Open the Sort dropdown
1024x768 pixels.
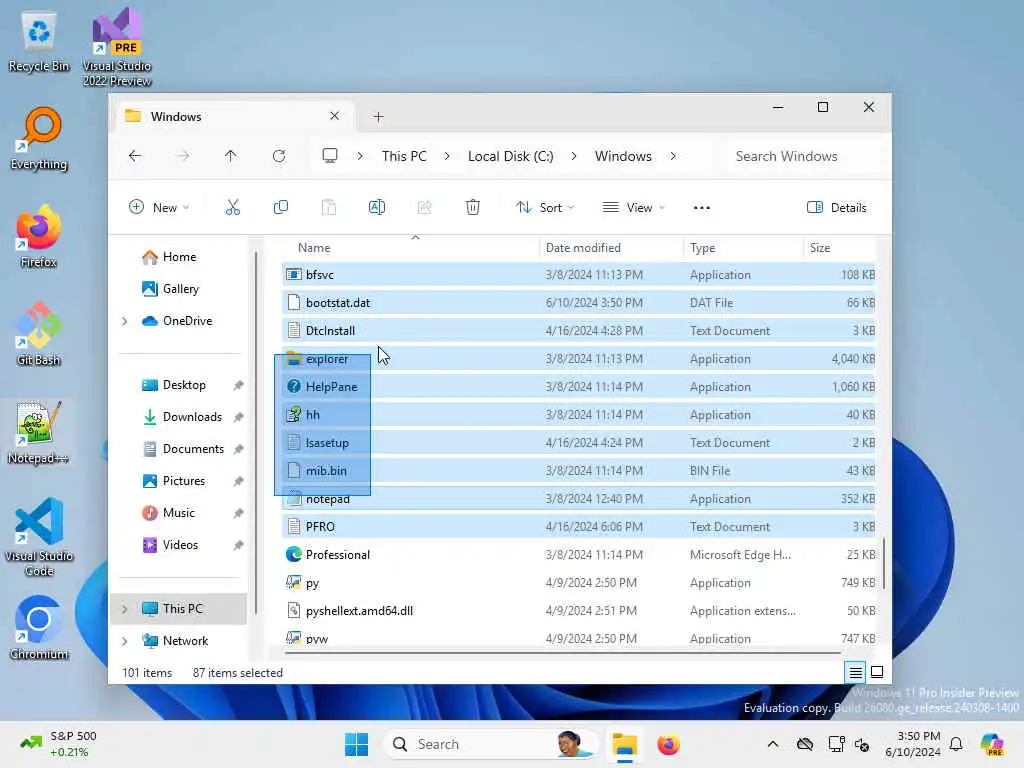tap(545, 208)
